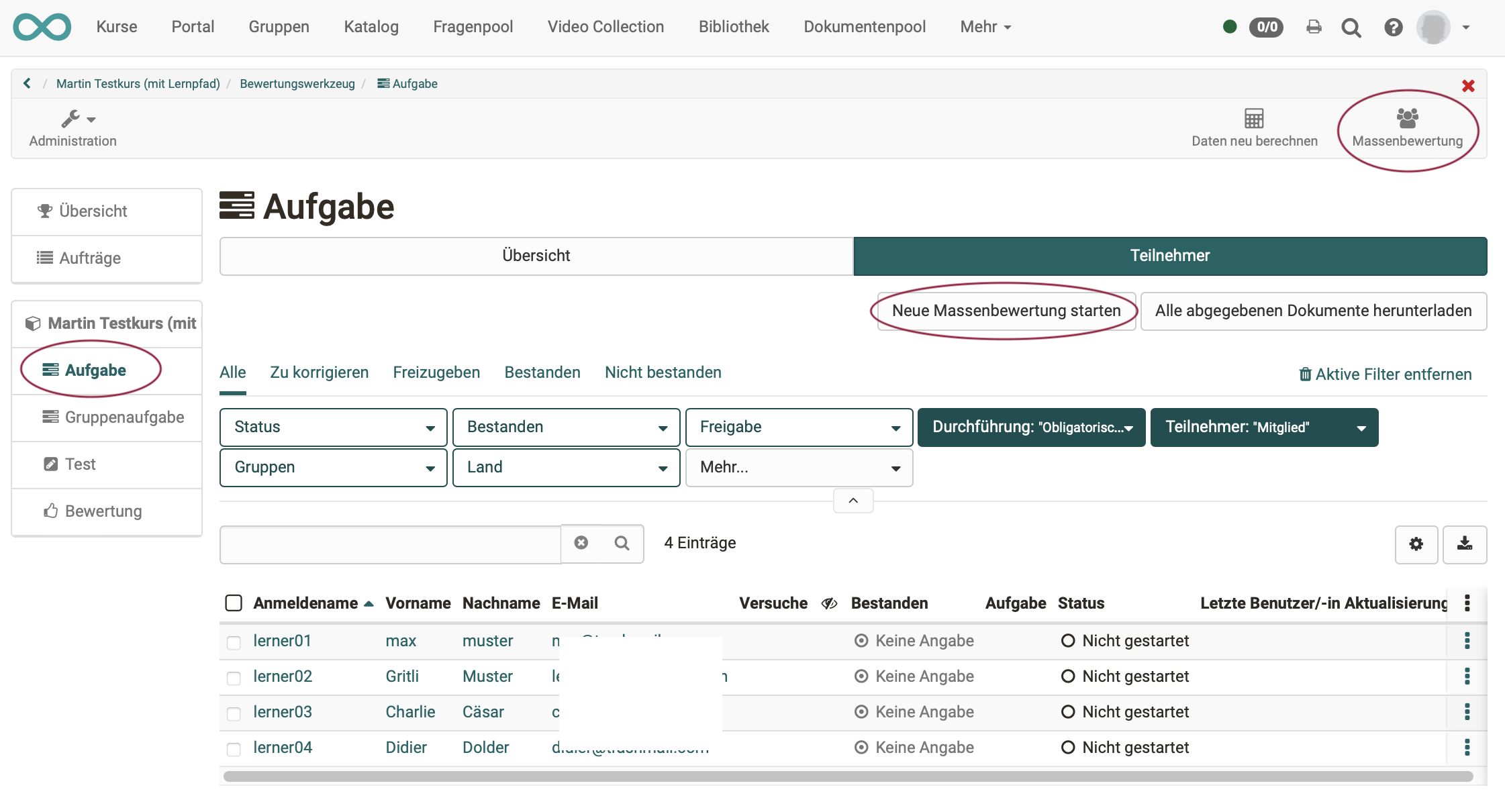This screenshot has width=1505, height=812.
Task: Open the Land filter dropdown
Action: pyautogui.click(x=567, y=468)
